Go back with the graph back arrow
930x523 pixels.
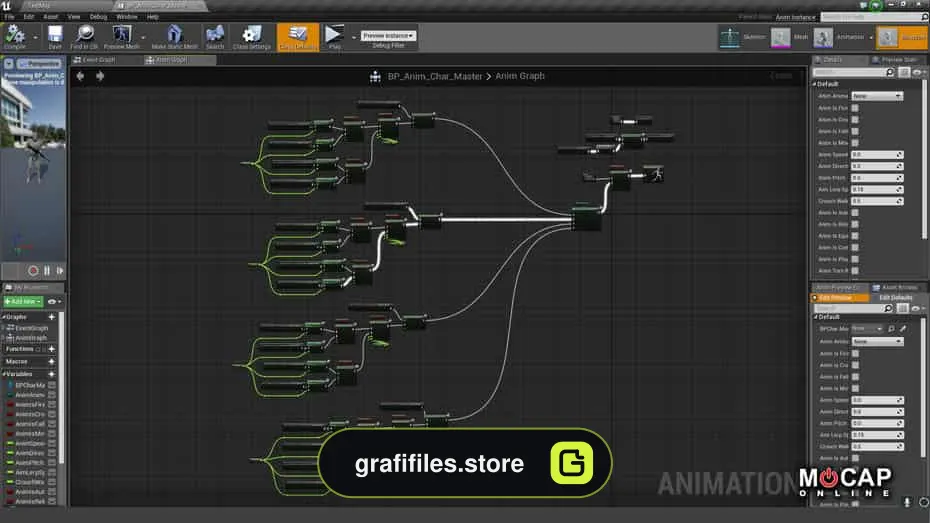[x=80, y=76]
